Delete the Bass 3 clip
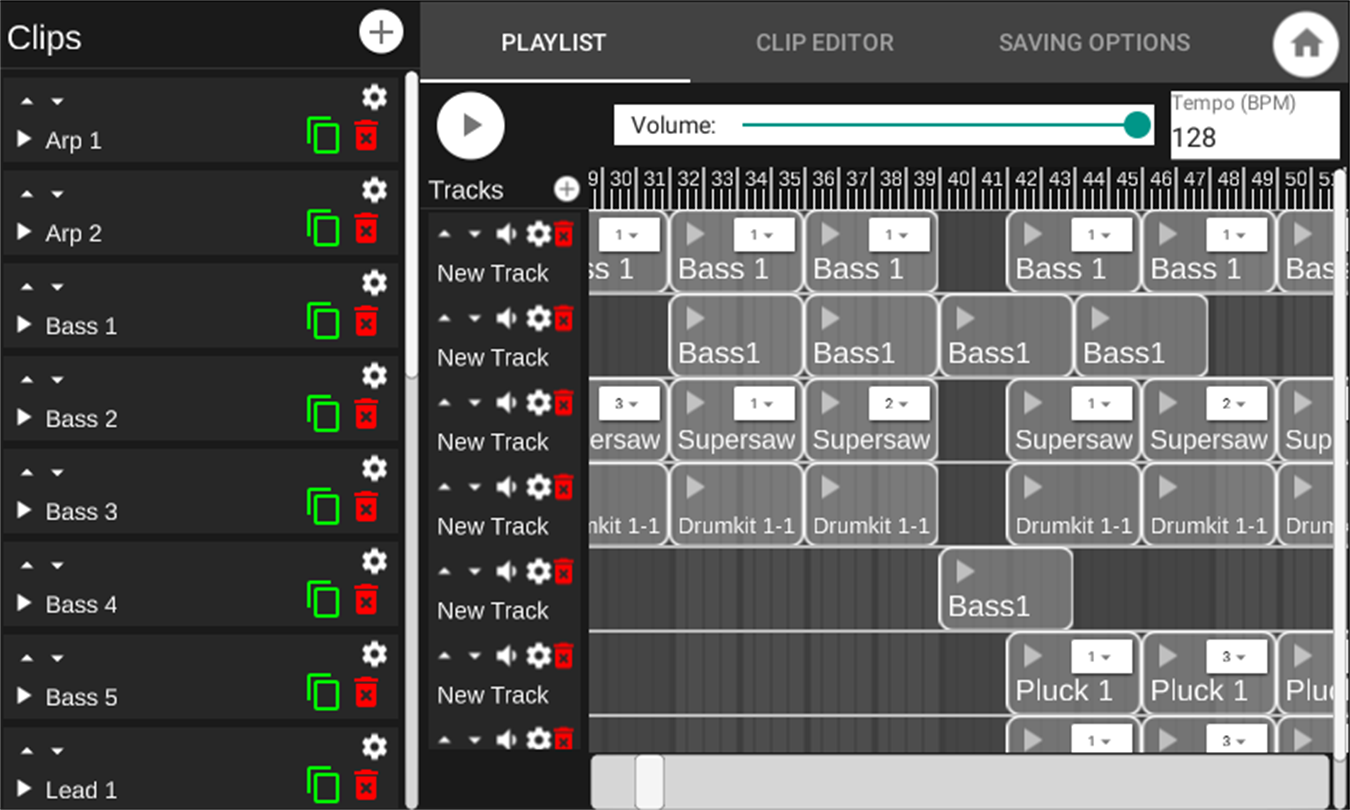 coord(366,507)
